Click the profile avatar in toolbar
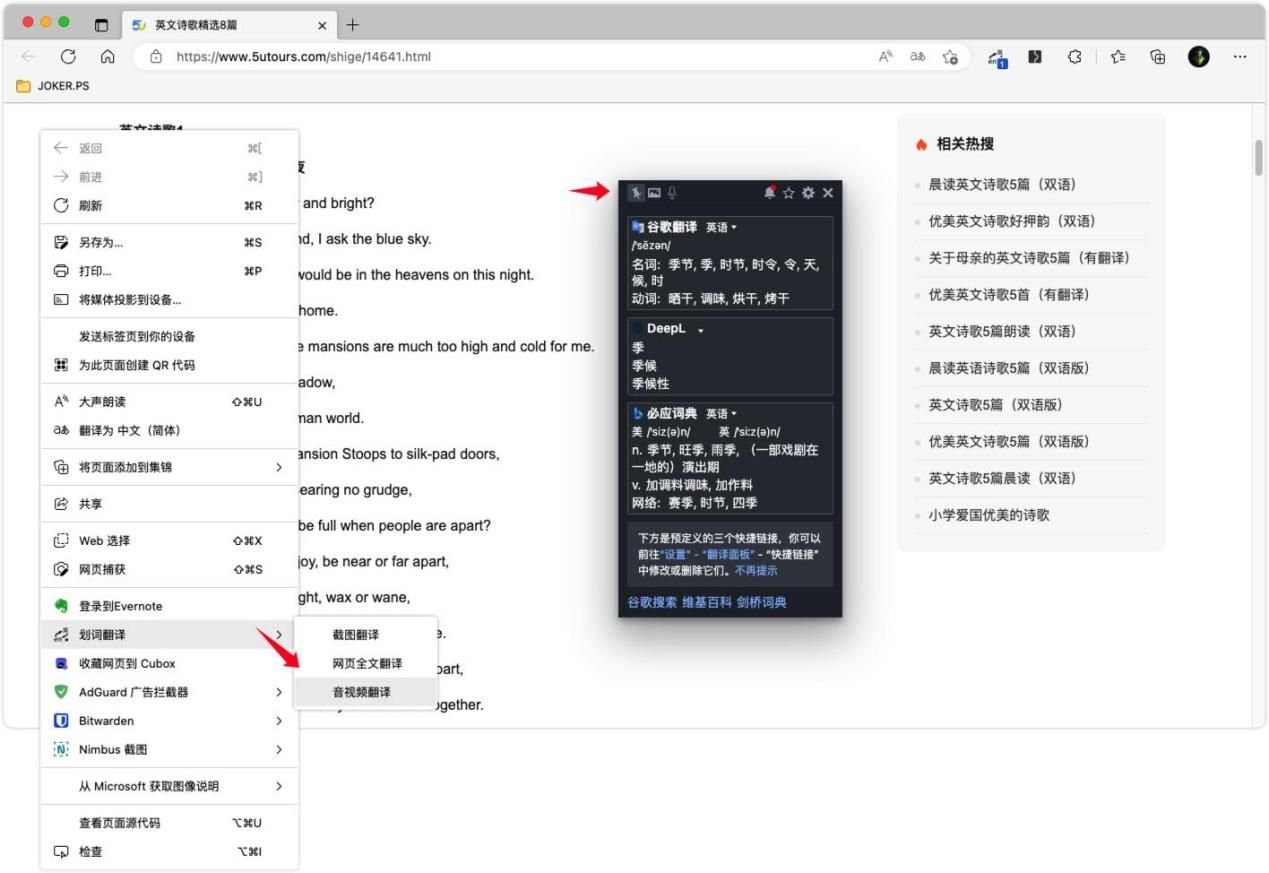Viewport: 1269px width, 873px height. (x=1199, y=57)
